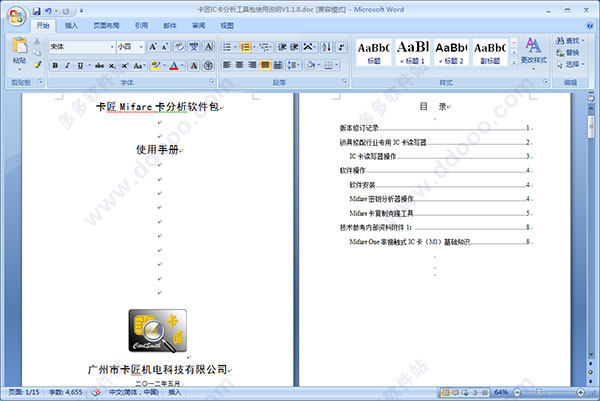Switch to the 页面布局 ribbon tab
Viewport: 600px width, 401px height.
[x=106, y=26]
